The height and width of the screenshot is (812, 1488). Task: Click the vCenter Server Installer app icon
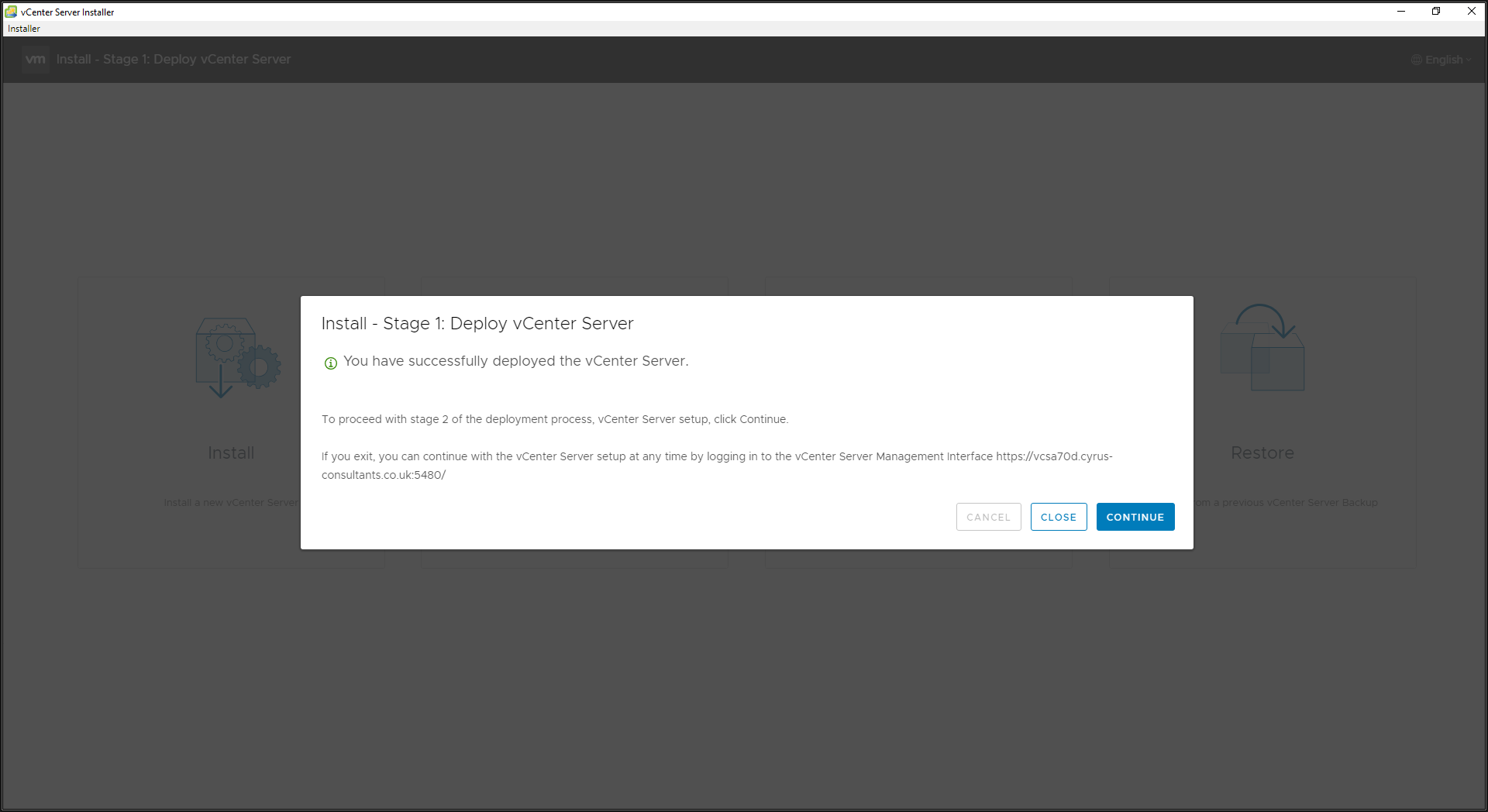click(x=11, y=12)
